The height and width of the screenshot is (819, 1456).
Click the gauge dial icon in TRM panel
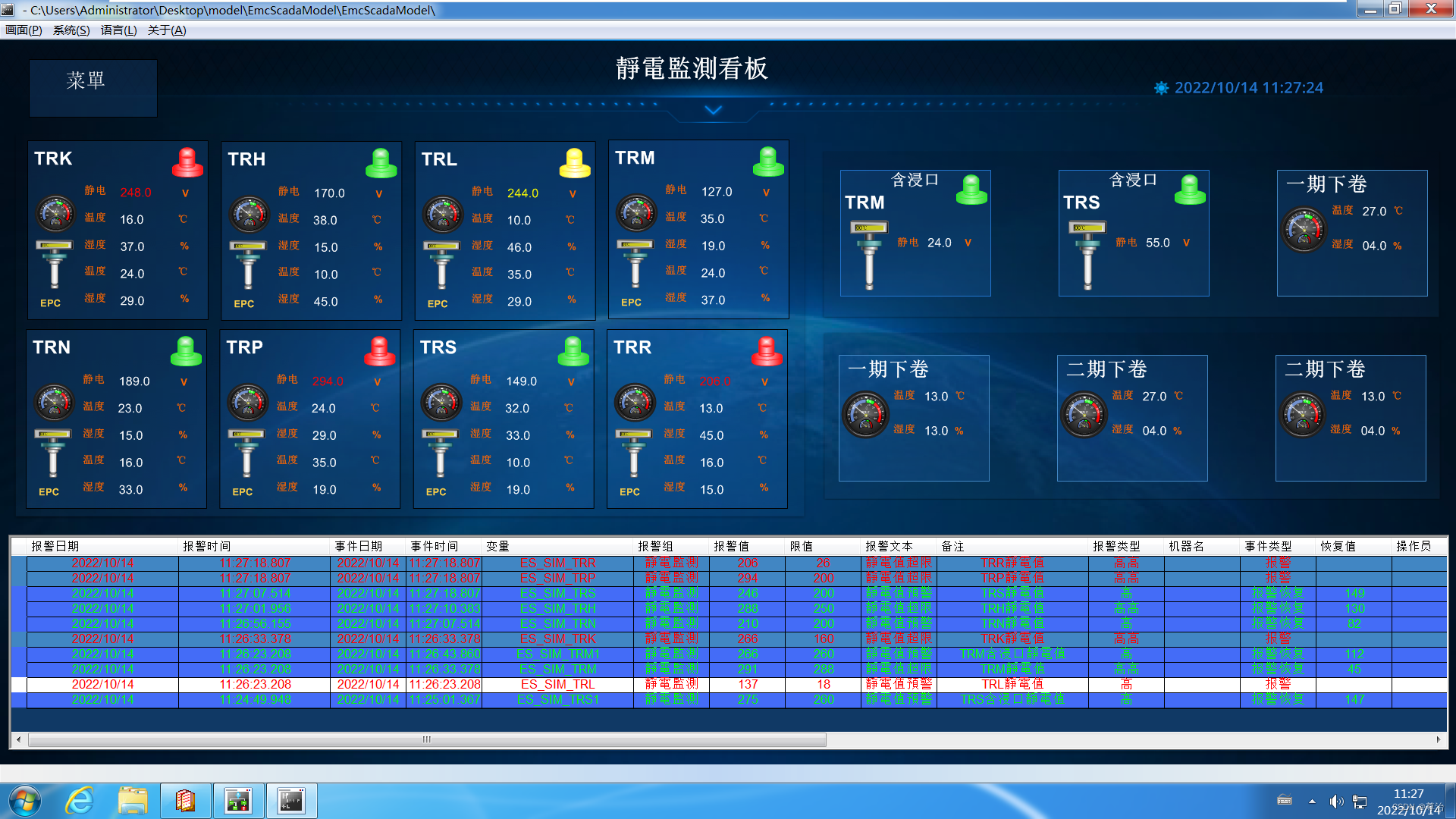(x=636, y=213)
